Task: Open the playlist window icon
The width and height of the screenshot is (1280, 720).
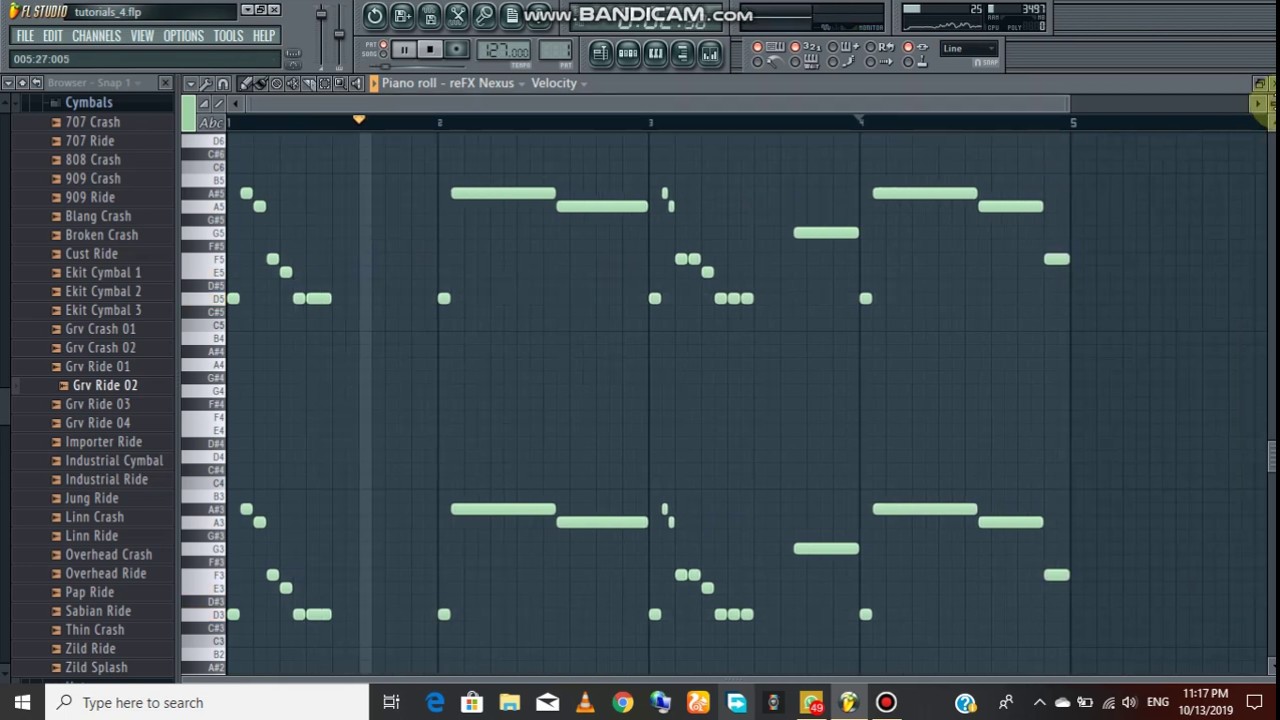Action: click(x=601, y=53)
